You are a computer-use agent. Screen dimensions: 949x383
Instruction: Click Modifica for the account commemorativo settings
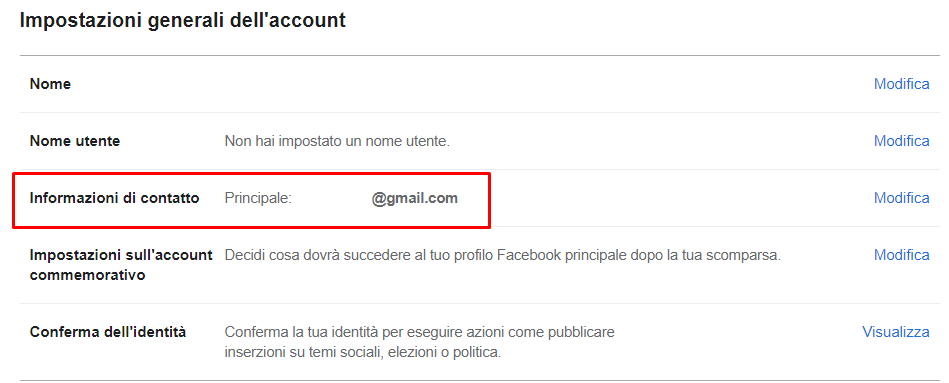(x=901, y=255)
